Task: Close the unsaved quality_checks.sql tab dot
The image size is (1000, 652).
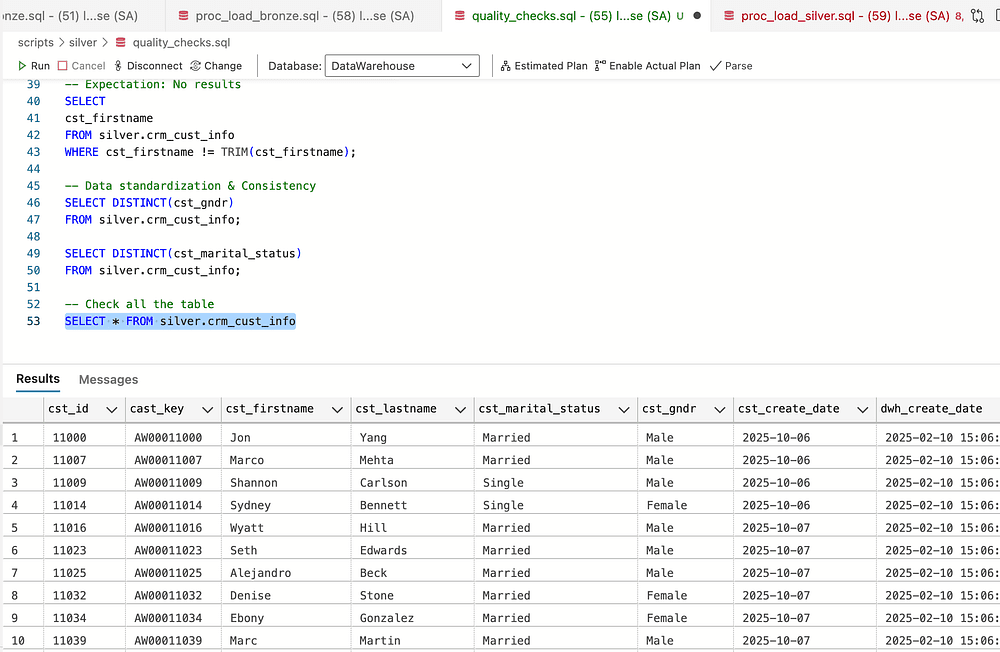Action: tap(697, 16)
